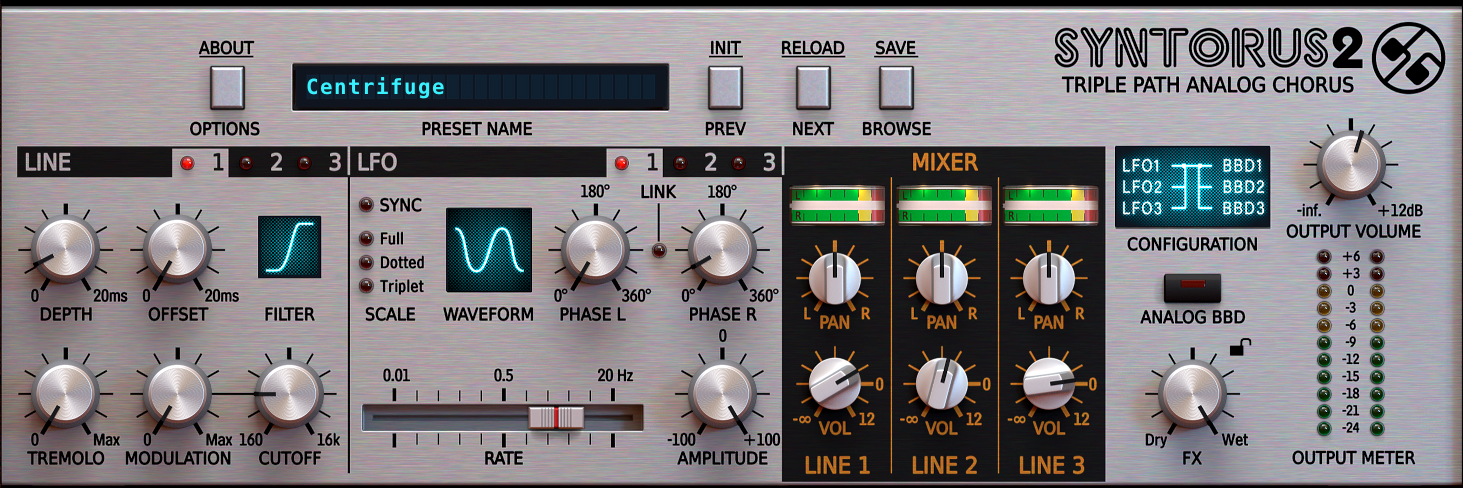Click the AMPLITUDE knob

722,395
